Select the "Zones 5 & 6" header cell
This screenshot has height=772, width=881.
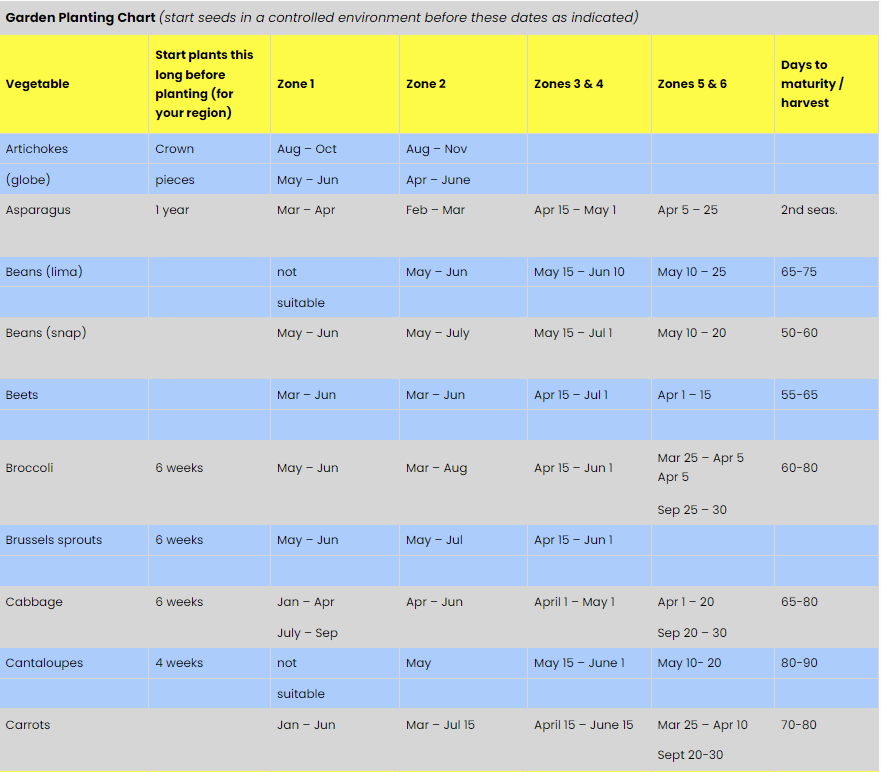pyautogui.click(x=692, y=84)
